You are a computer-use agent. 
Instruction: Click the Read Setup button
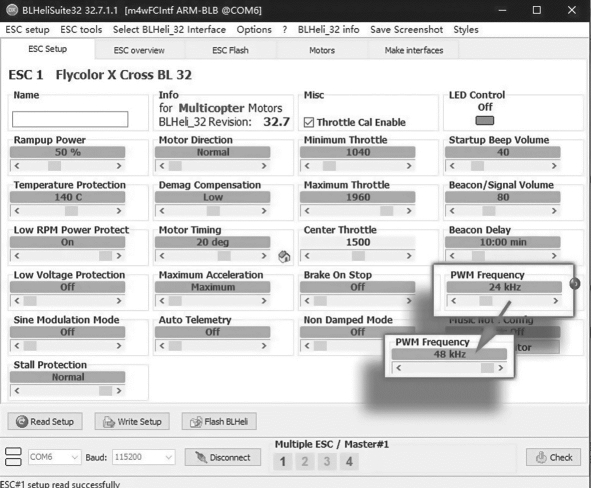click(x=45, y=421)
